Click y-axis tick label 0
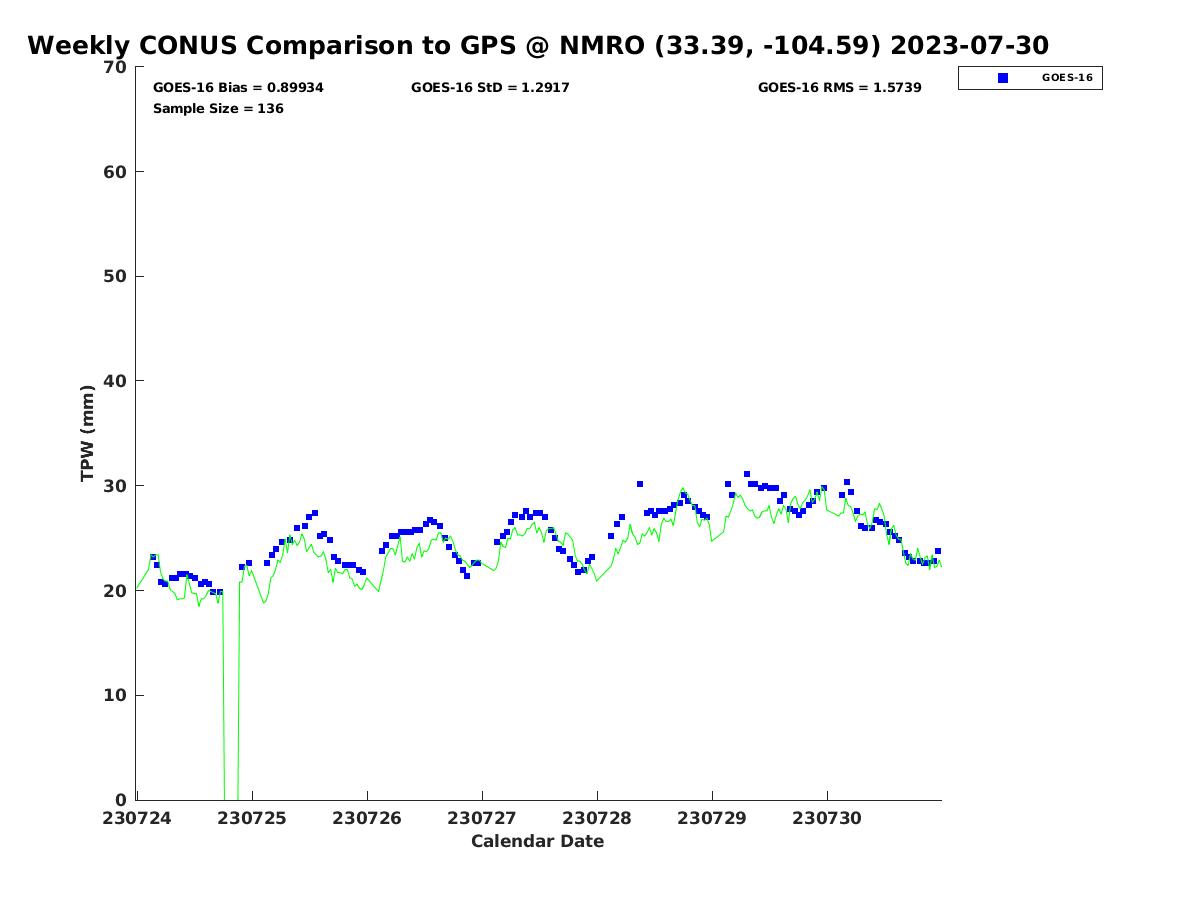The height and width of the screenshot is (900, 1200). coord(122,800)
